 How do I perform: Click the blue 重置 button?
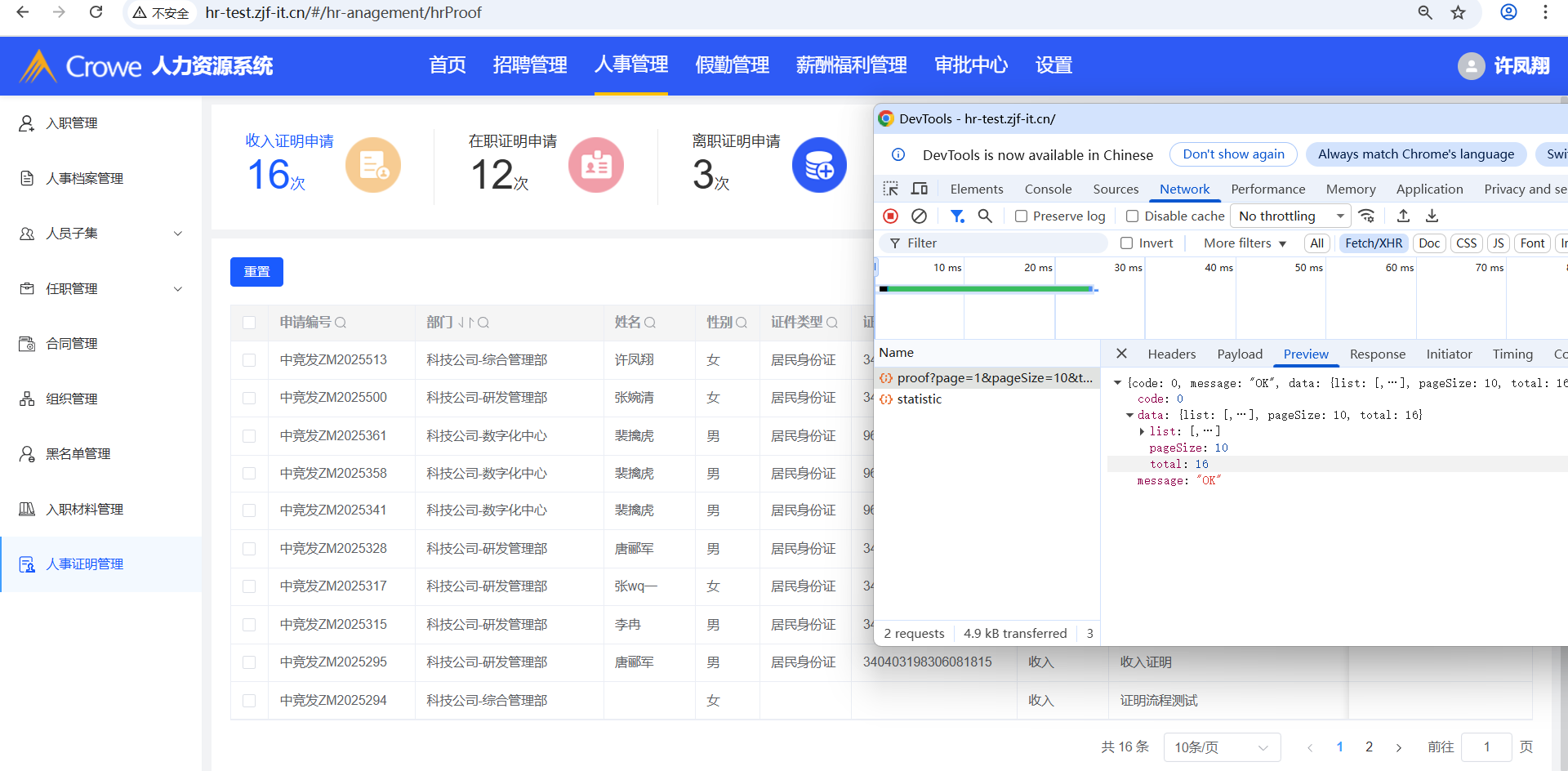point(256,272)
